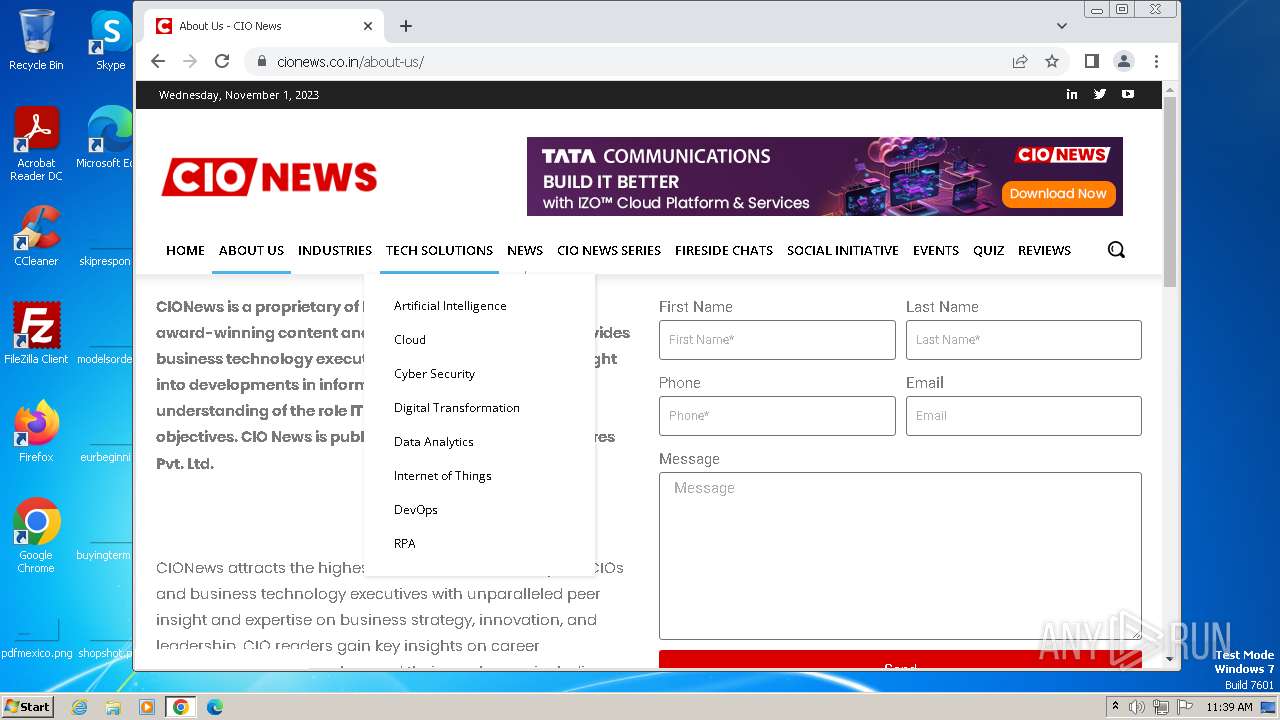Open the Chrome side panel icon

coord(1092,61)
